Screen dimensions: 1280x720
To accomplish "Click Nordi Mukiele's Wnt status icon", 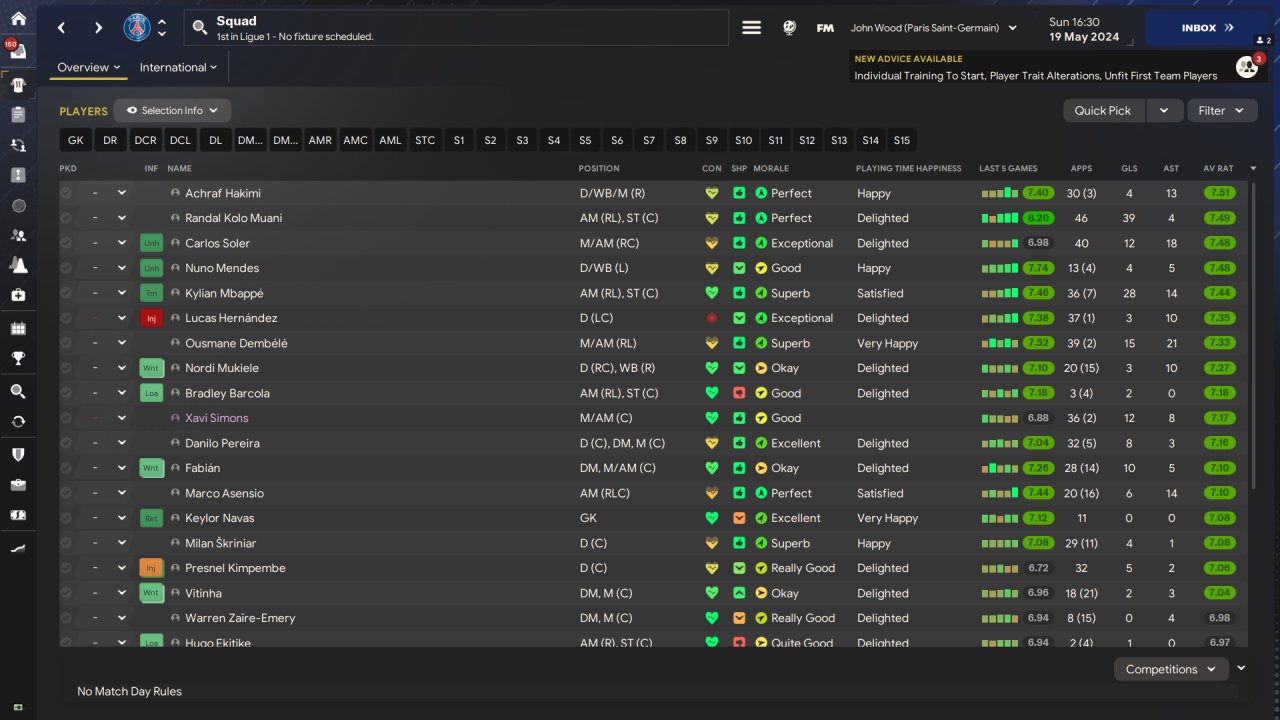I will (151, 368).
